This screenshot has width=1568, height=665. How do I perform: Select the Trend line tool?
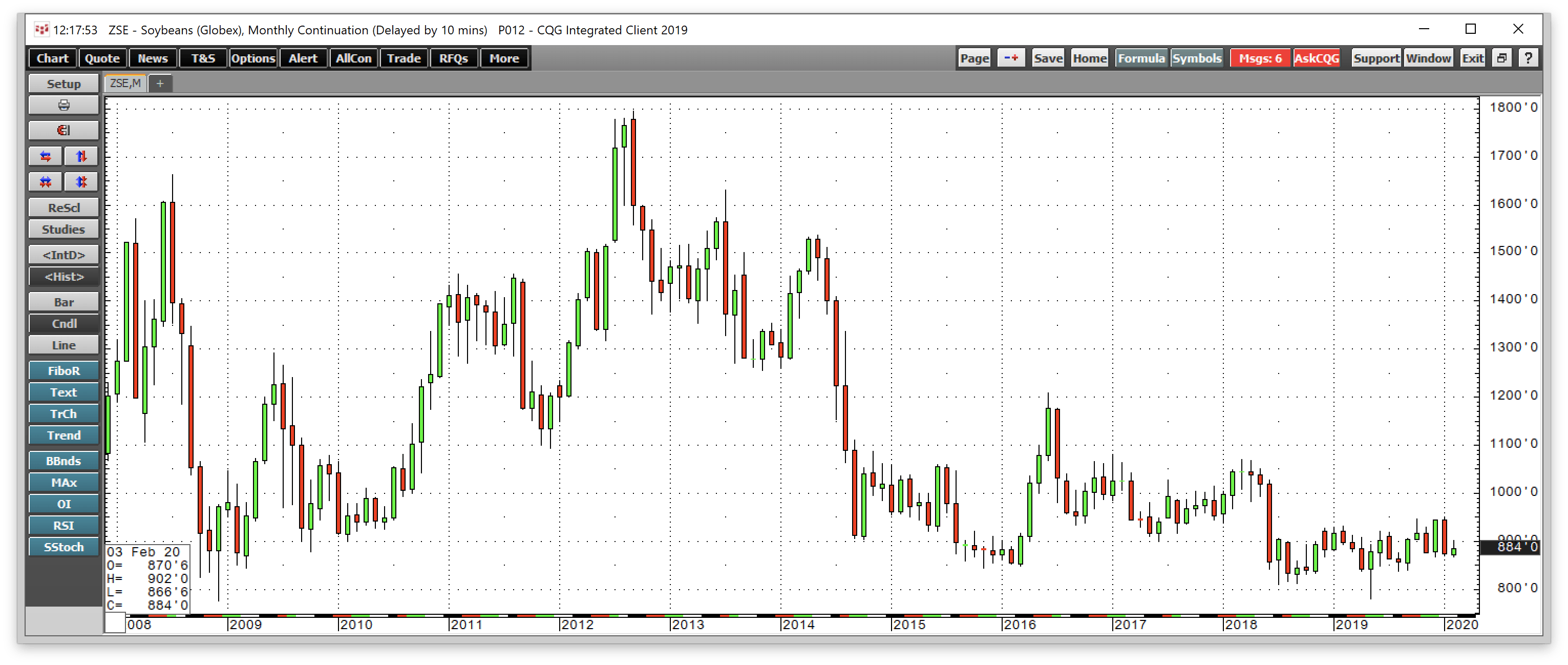click(x=63, y=435)
